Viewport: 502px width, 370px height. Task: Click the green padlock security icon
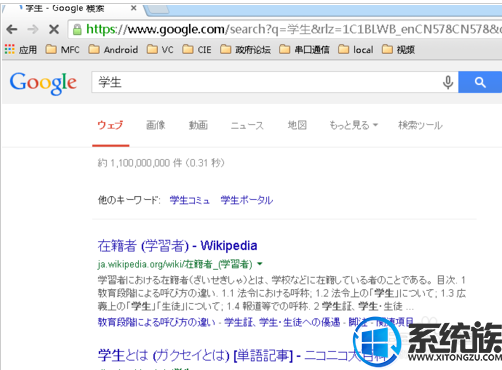[77, 30]
